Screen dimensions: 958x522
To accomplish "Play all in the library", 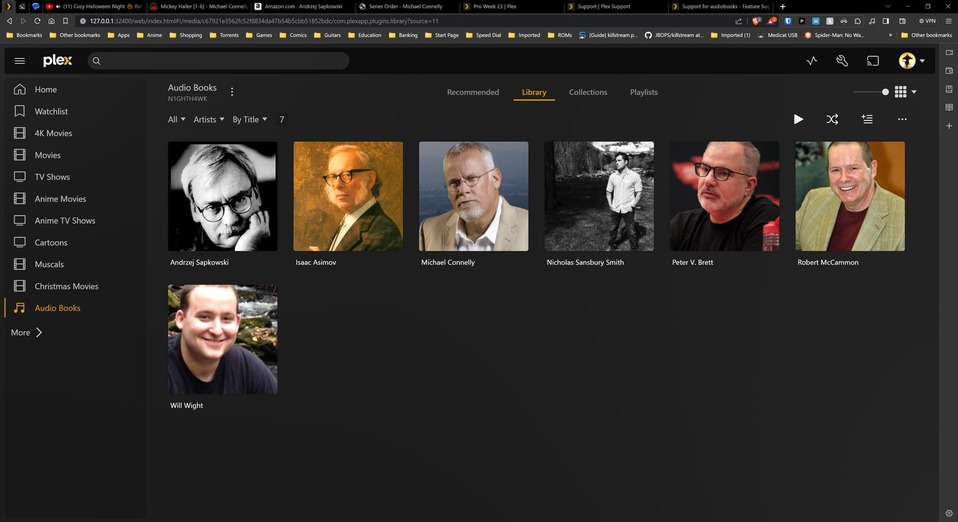I will (x=798, y=119).
